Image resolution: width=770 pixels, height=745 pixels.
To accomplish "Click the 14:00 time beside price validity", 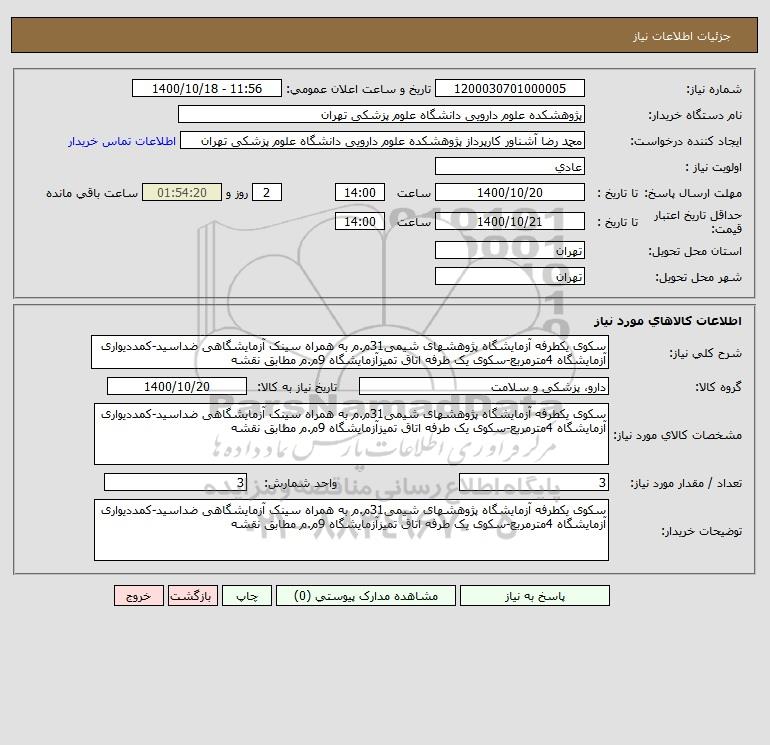I will tap(360, 221).
